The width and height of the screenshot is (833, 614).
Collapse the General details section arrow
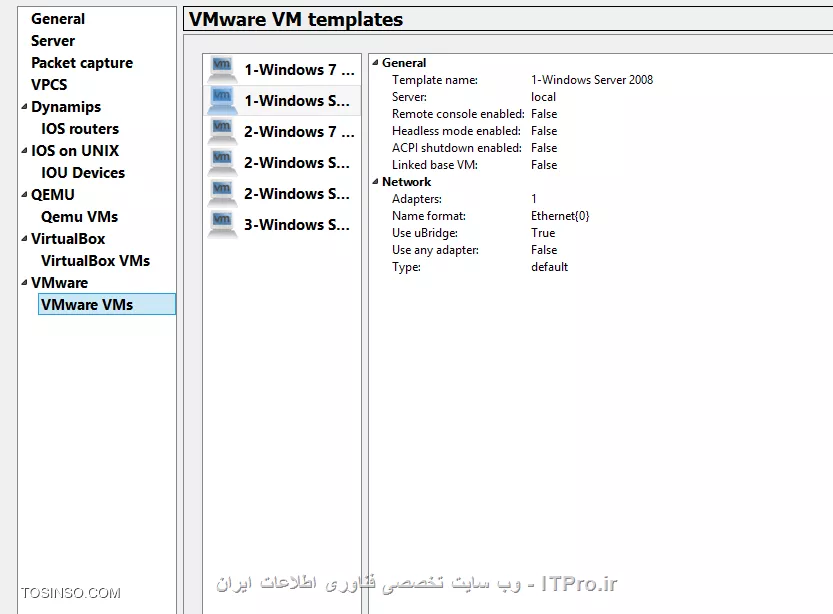tap(376, 63)
